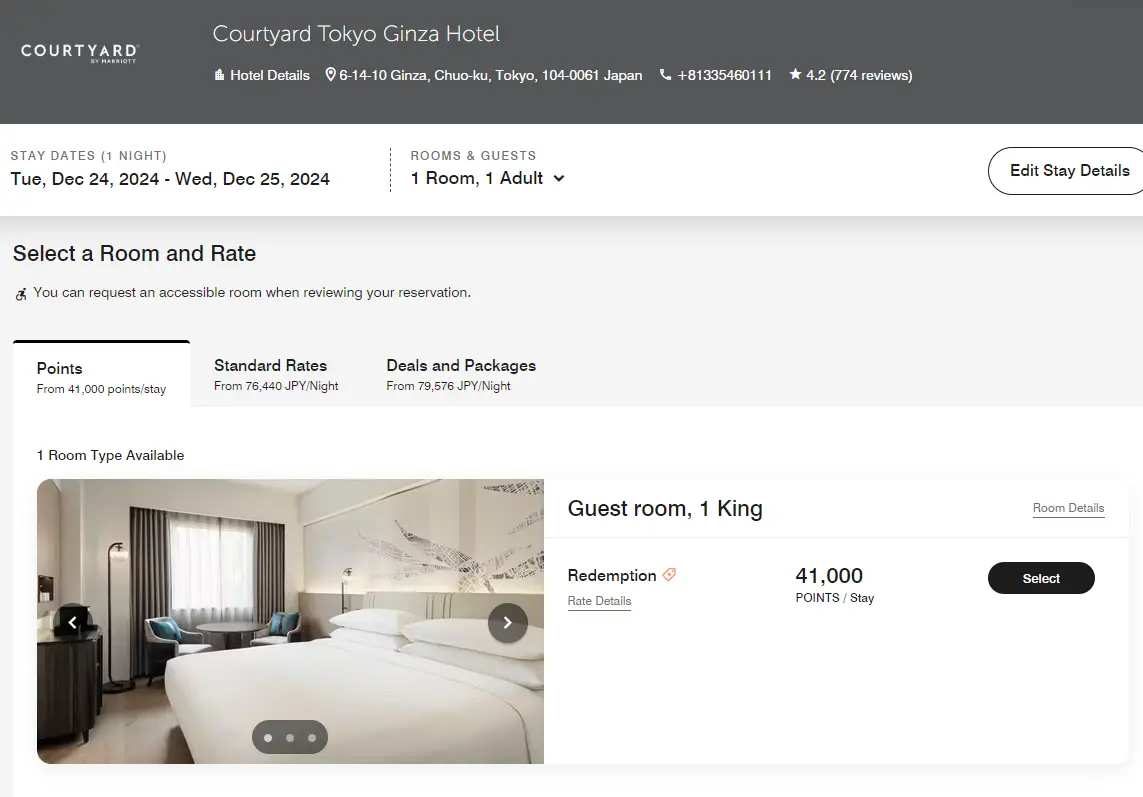The height and width of the screenshot is (797, 1143).
Task: Click the building icon beside Hotel Details
Action: 219,75
